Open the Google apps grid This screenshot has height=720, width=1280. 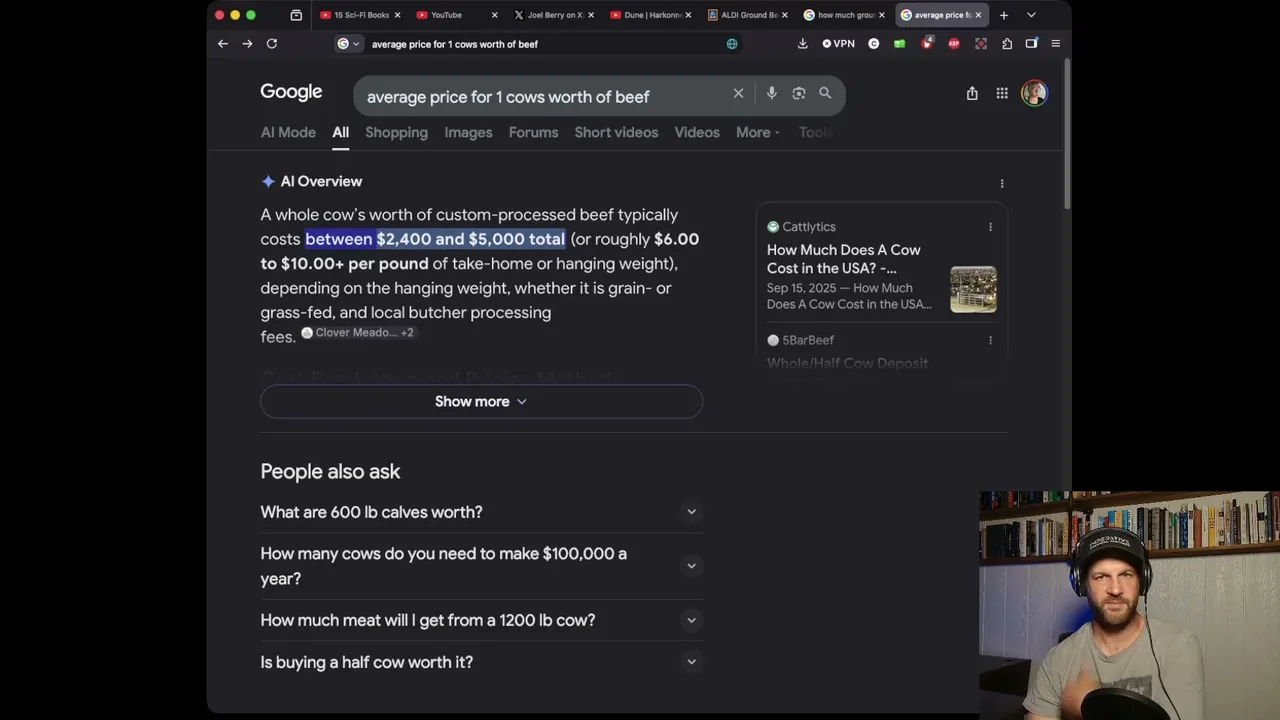(1002, 93)
